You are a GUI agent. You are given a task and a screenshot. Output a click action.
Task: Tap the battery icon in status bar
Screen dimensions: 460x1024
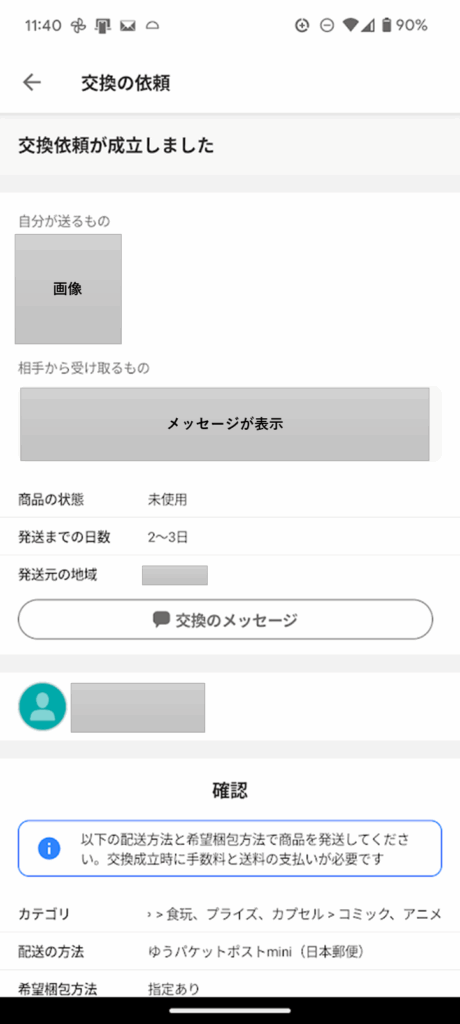pyautogui.click(x=387, y=25)
